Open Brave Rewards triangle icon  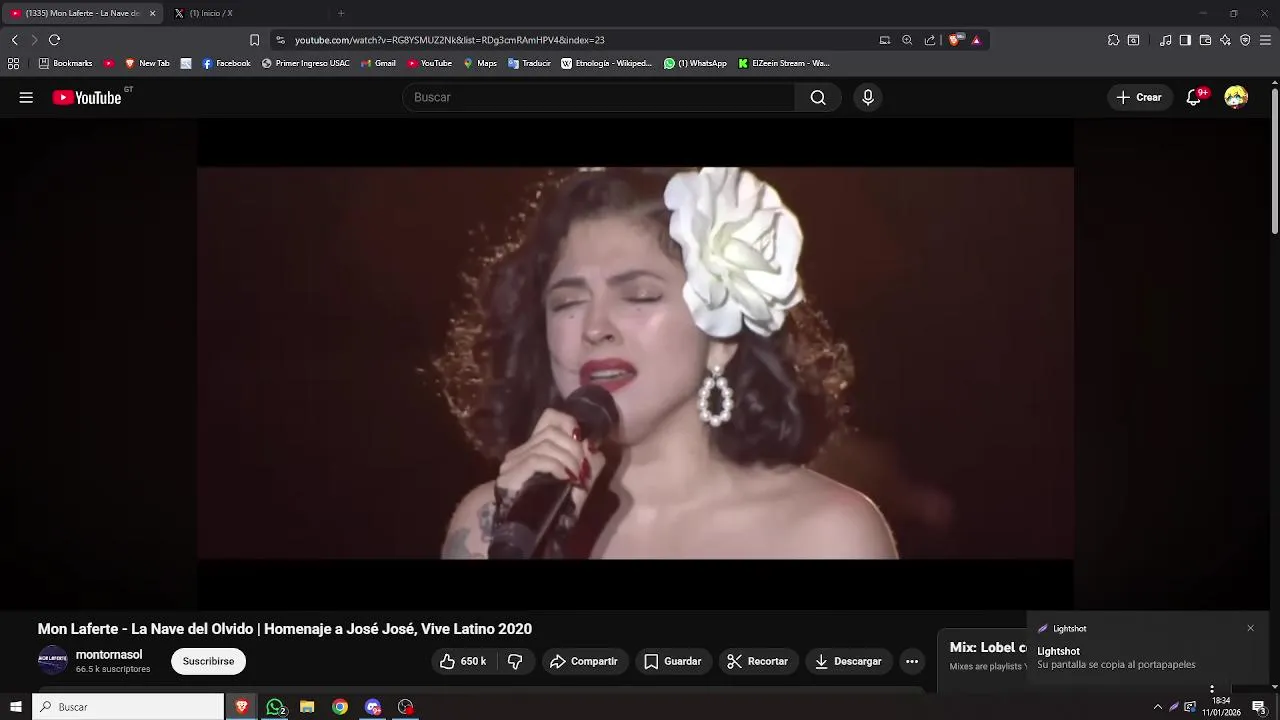click(x=976, y=40)
